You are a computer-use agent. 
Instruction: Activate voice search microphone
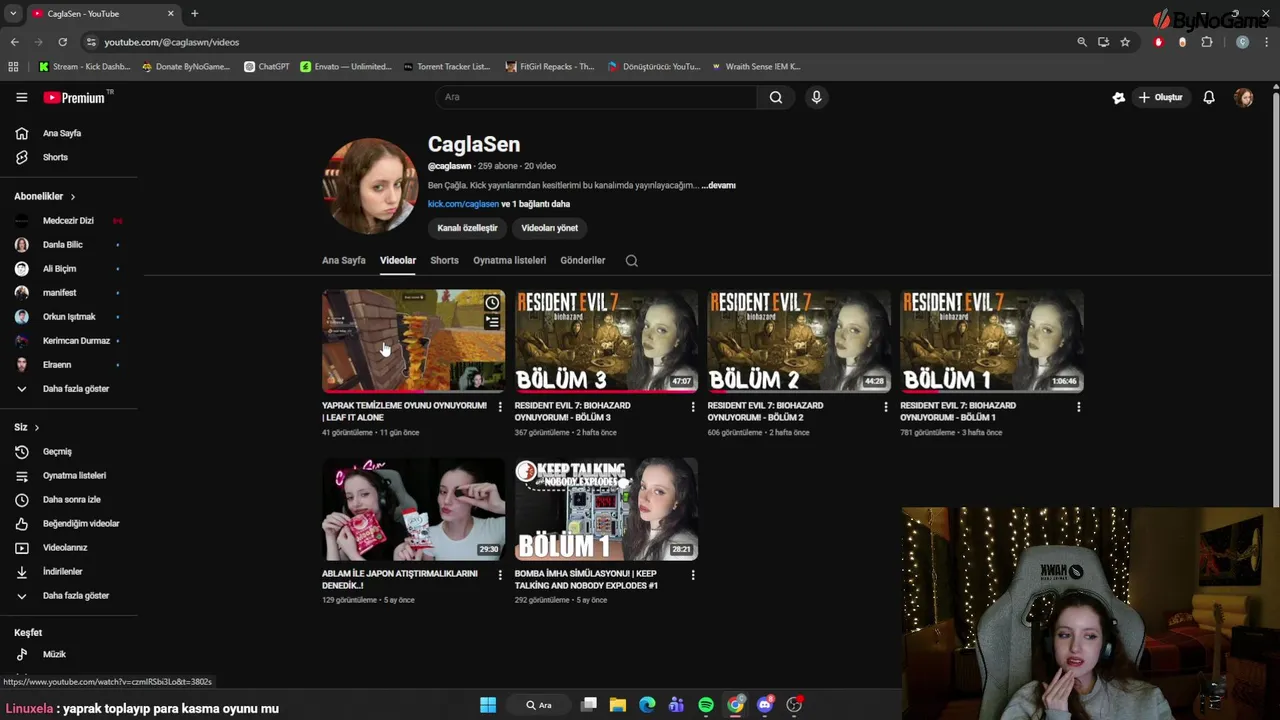coord(816,97)
